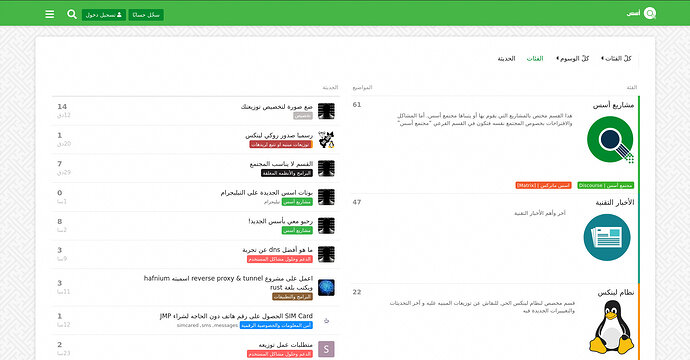Open green مشاريع أسس badge under التليجرام topic

[x=297, y=202]
